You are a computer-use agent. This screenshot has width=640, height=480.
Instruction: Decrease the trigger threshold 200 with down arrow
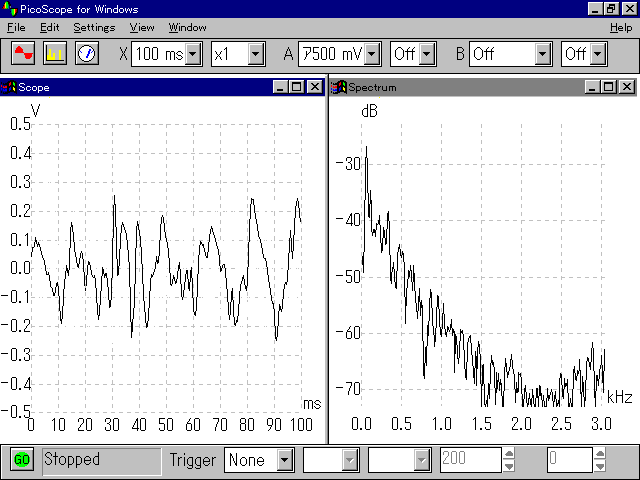(x=509, y=466)
